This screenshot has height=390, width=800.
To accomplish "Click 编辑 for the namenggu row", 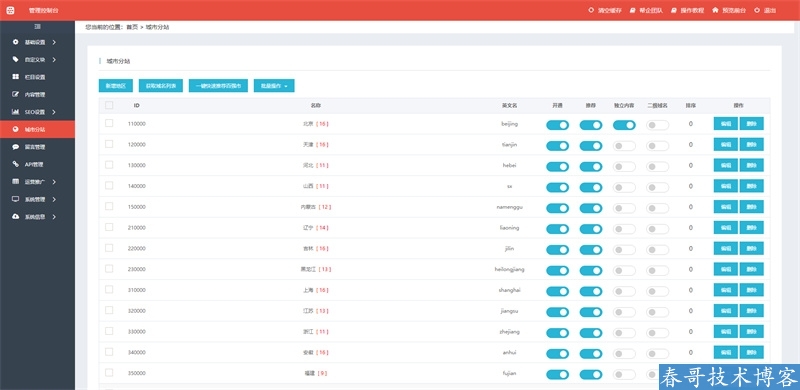I will pos(726,207).
